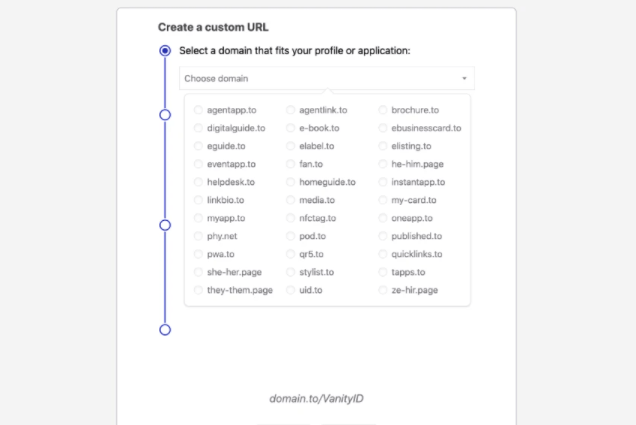Viewport: 636px width, 425px height.
Task: Select brochure.to as the domain
Action: (x=383, y=110)
